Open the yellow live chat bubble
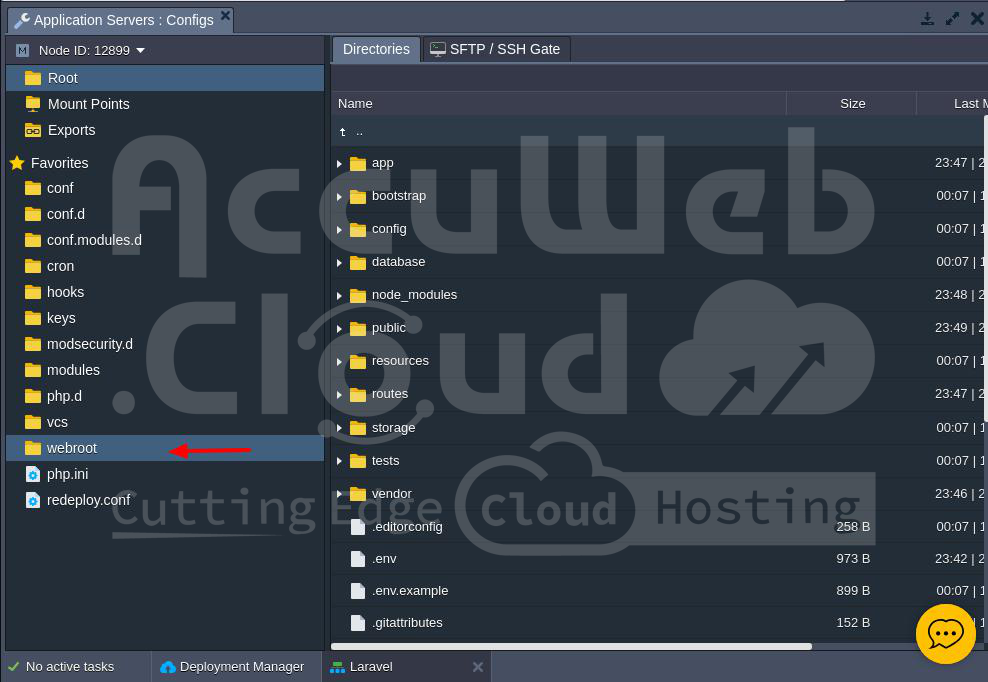Viewport: 988px width, 682px height. point(945,634)
